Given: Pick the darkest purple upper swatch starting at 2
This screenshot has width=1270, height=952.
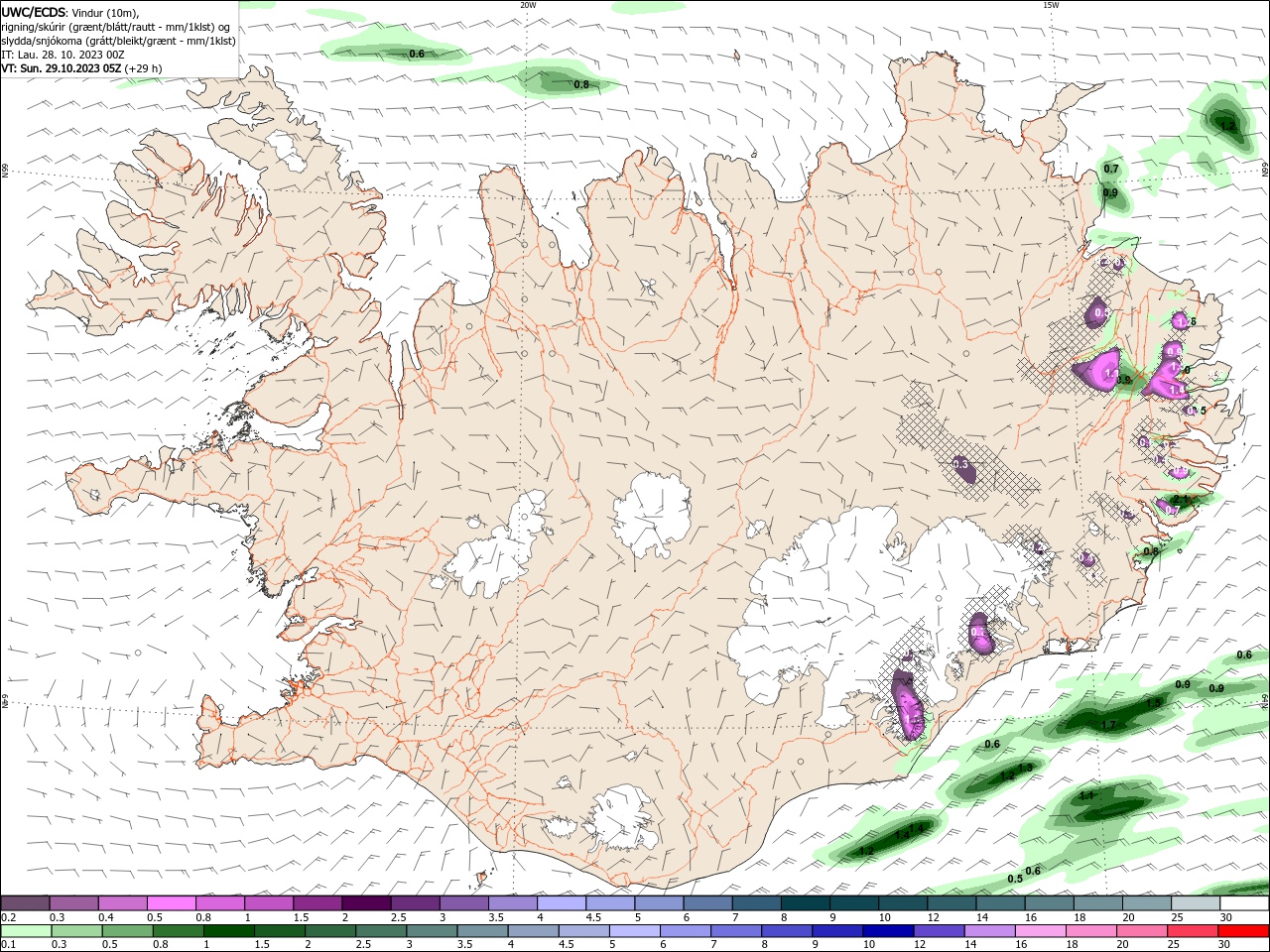Looking at the screenshot, I should click(365, 903).
